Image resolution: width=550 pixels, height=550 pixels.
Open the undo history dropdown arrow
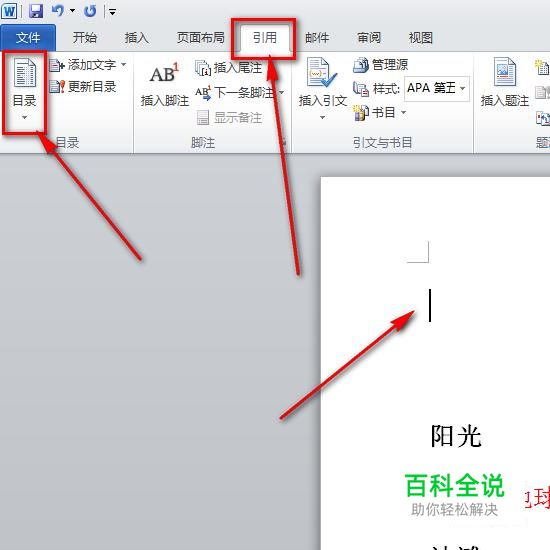click(x=73, y=11)
